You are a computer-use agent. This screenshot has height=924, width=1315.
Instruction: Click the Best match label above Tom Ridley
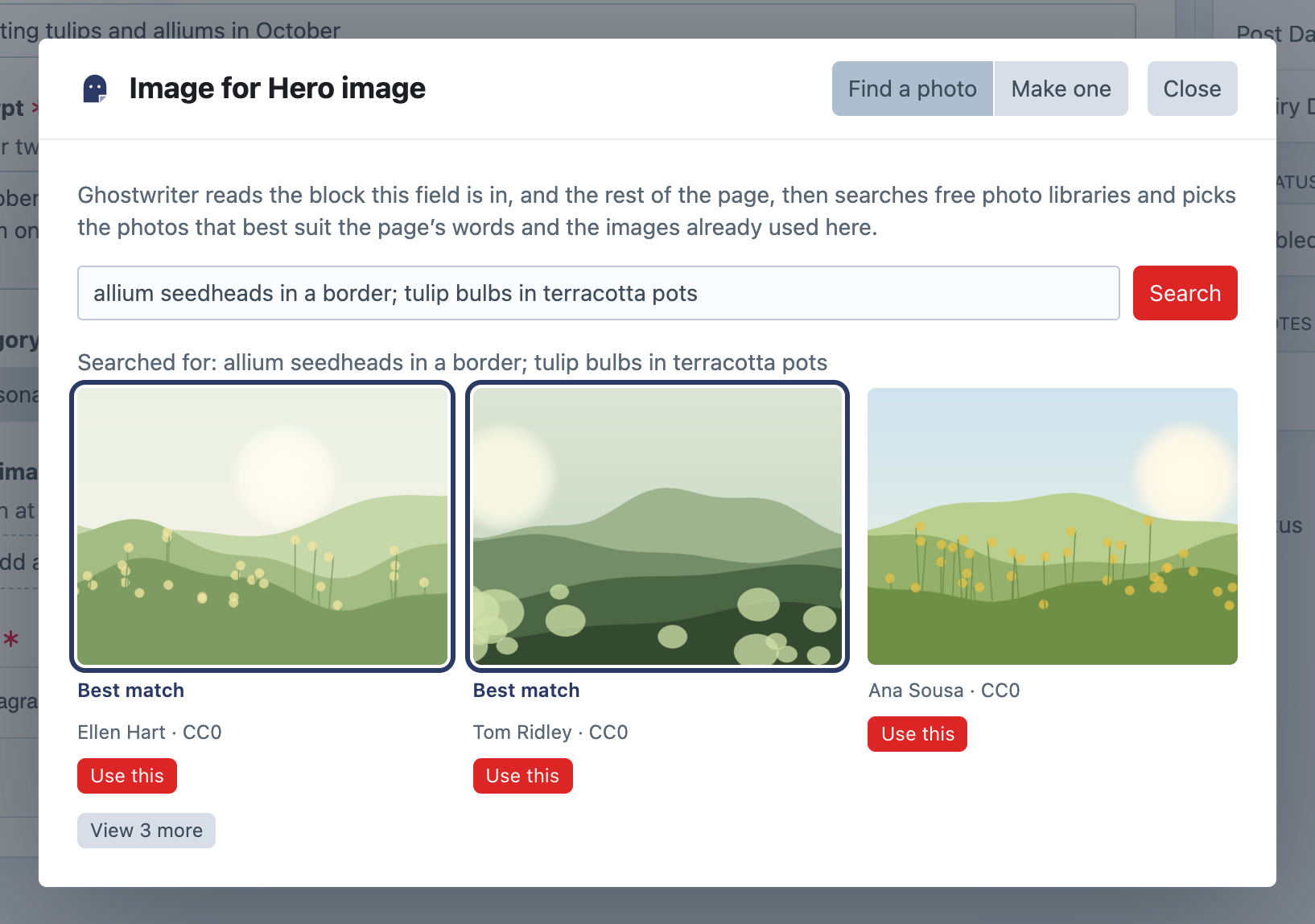[x=526, y=691]
